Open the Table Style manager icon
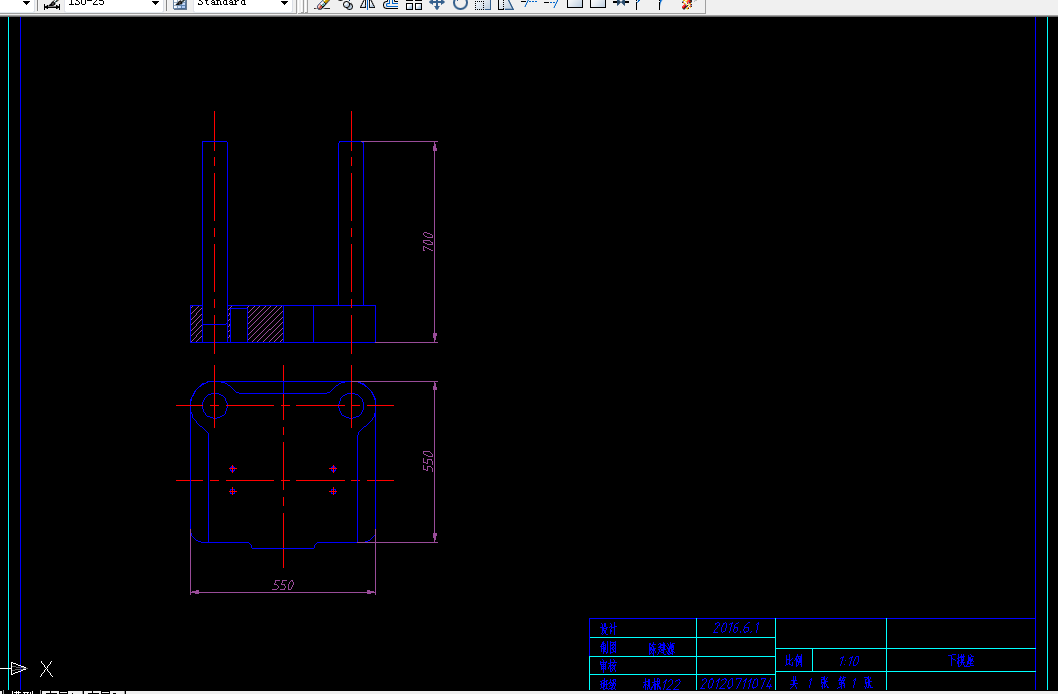 point(180,4)
